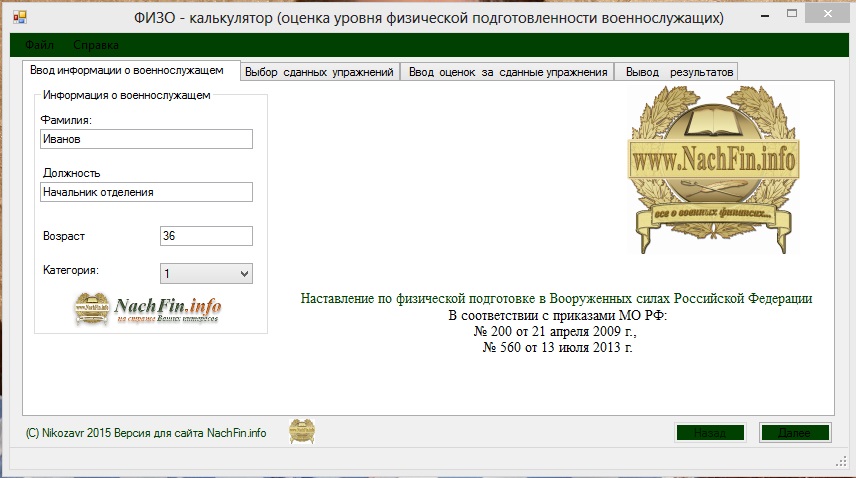Click the № 560 от 13 июля 2013 line
856x478 pixels.
[x=557, y=348]
